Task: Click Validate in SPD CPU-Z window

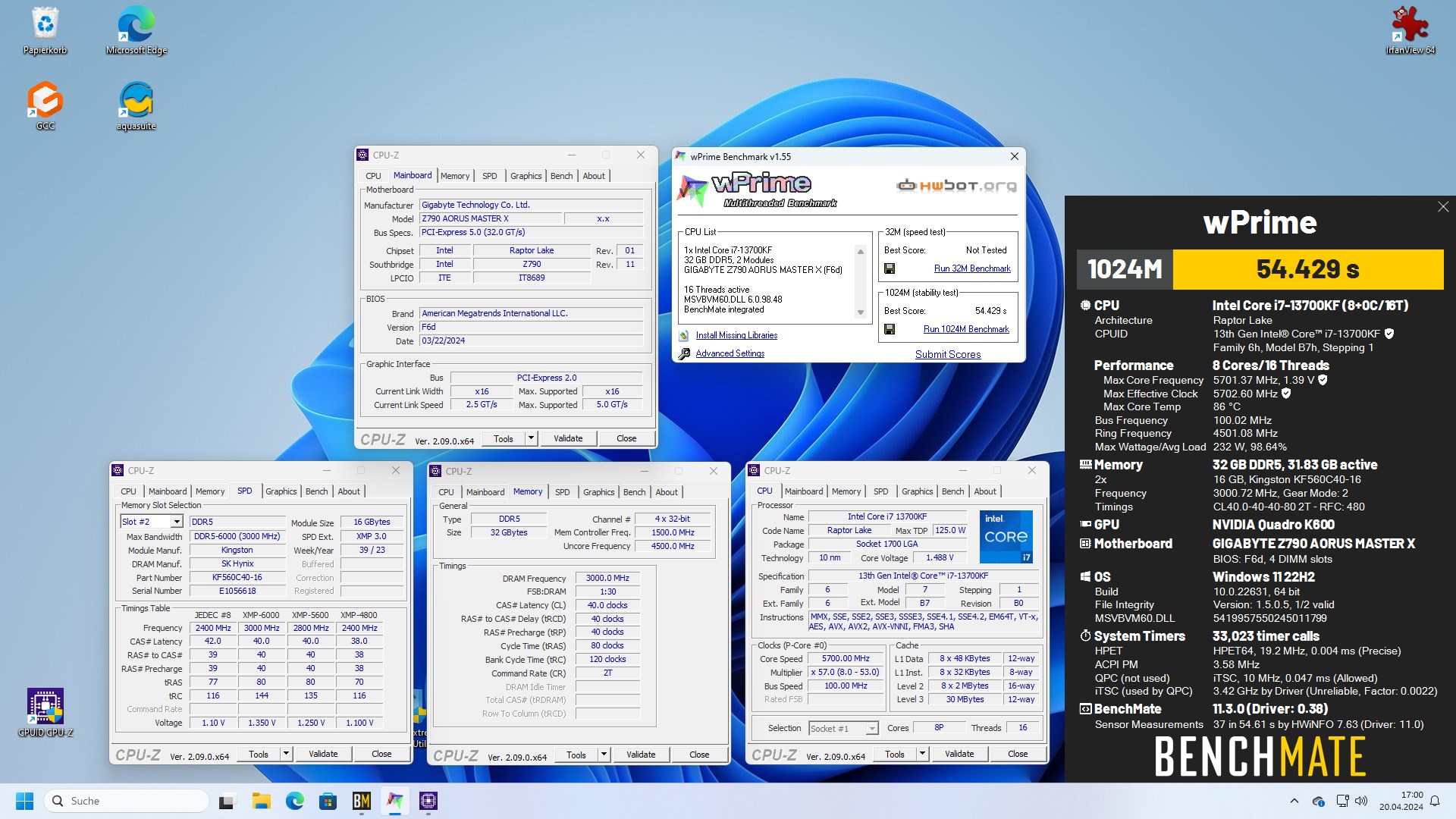Action: (323, 754)
